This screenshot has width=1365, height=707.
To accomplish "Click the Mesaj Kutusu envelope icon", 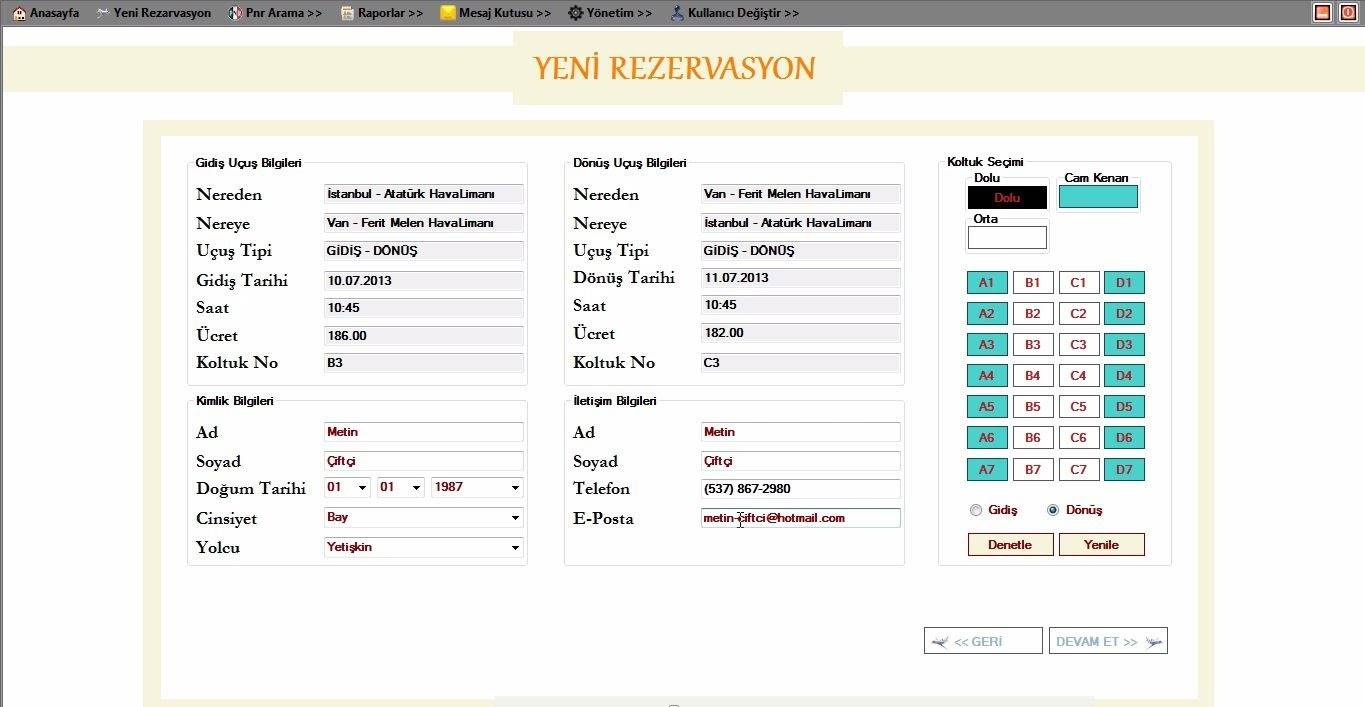I will [x=448, y=13].
